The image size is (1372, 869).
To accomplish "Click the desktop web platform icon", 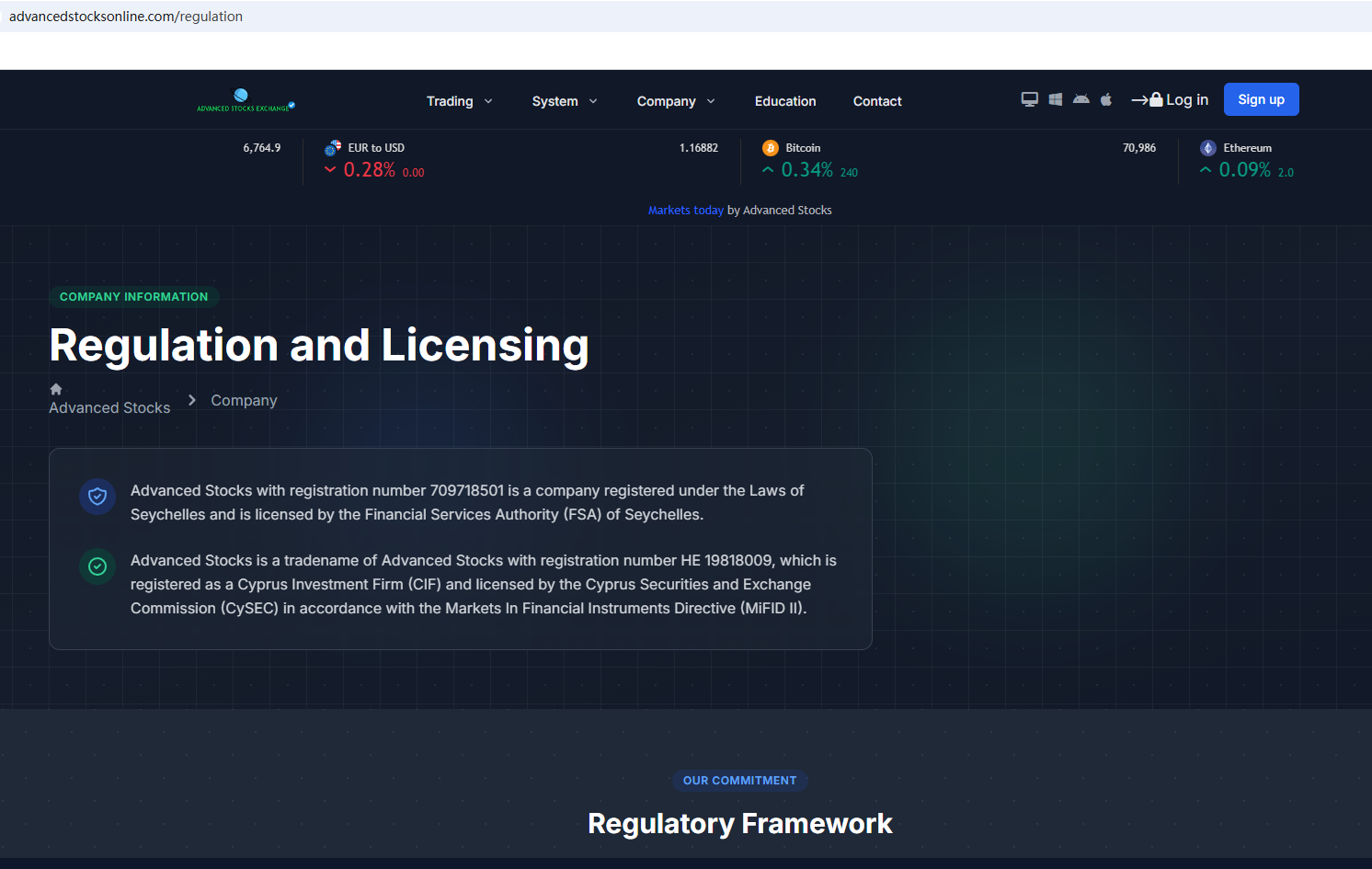I will (1030, 99).
